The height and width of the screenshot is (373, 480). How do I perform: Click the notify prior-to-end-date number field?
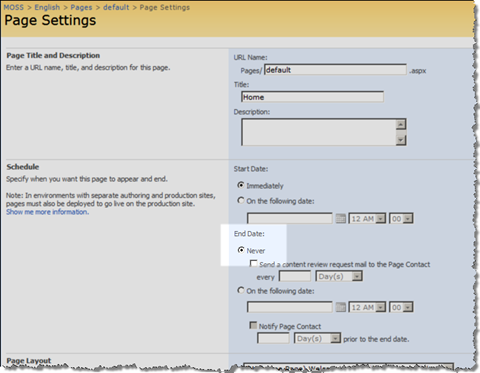tap(273, 338)
